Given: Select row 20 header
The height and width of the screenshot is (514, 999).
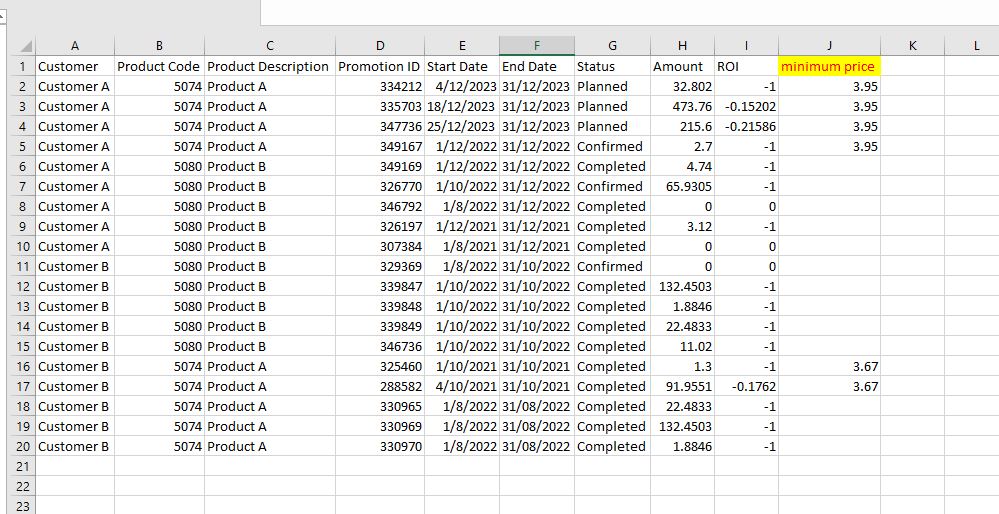Looking at the screenshot, I should [22, 446].
